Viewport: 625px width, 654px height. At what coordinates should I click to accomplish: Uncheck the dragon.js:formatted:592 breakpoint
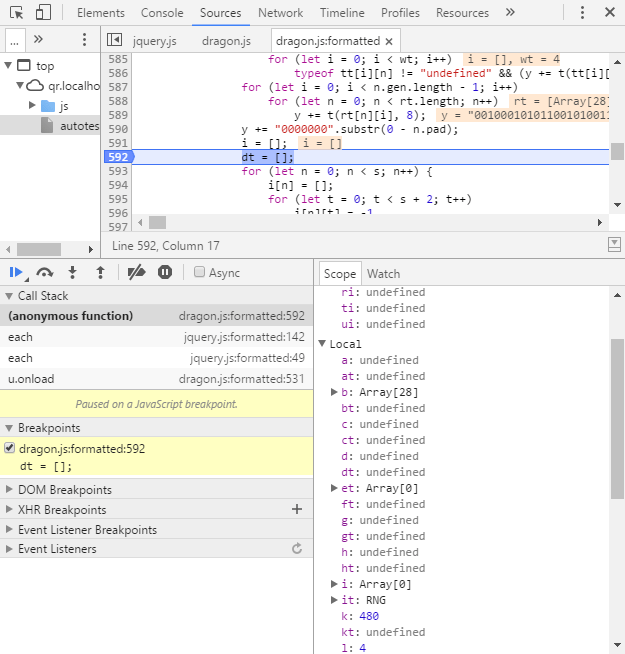click(x=10, y=449)
